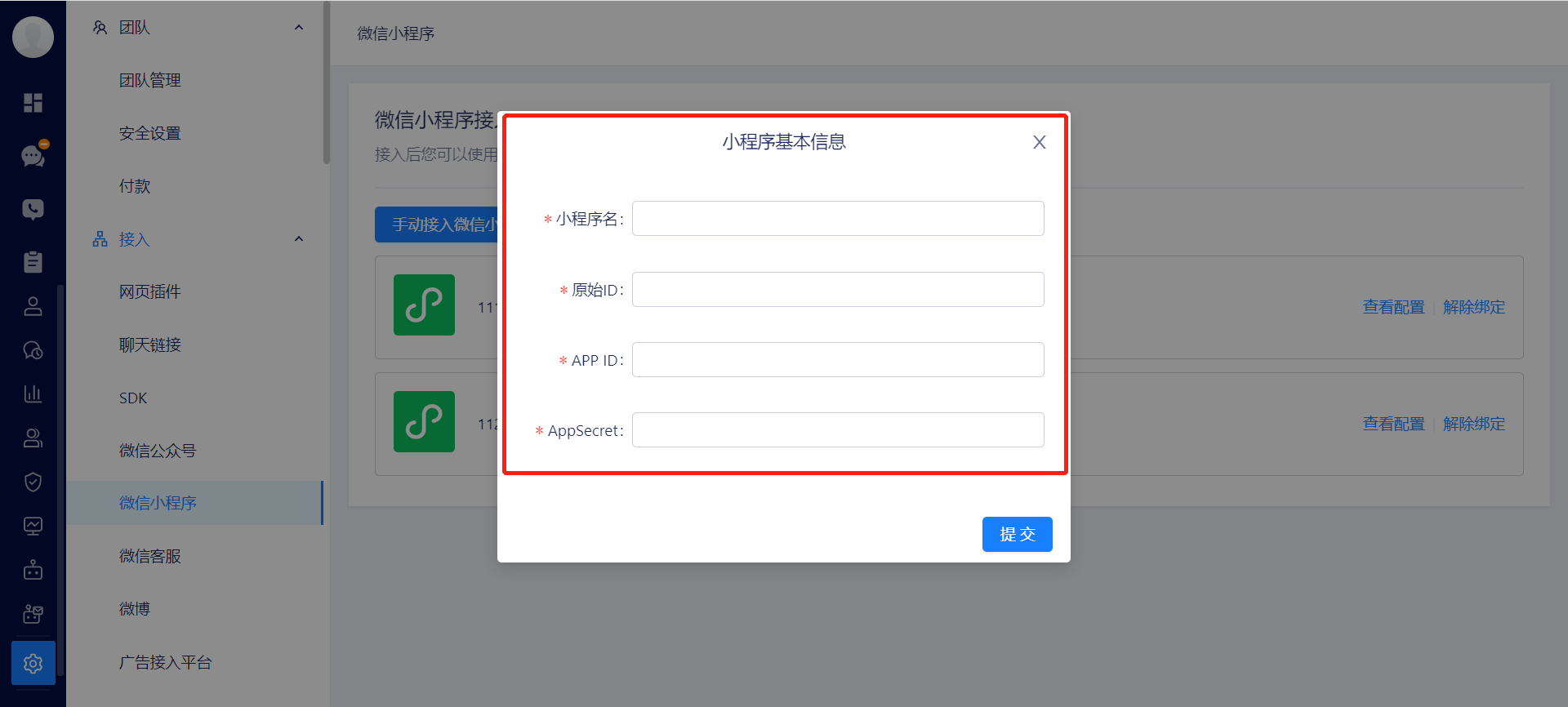This screenshot has height=707, width=1568.
Task: Click the 接入 network icon
Action: pyautogui.click(x=100, y=239)
